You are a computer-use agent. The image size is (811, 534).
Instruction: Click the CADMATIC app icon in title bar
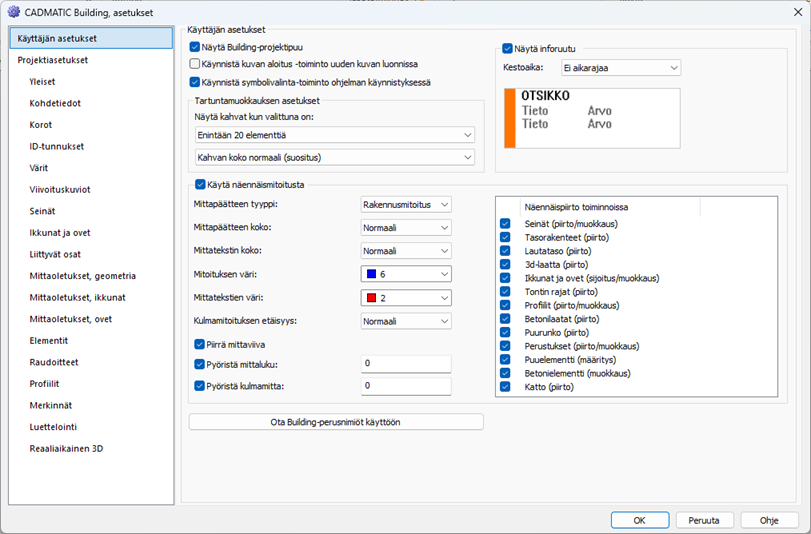pyautogui.click(x=13, y=10)
